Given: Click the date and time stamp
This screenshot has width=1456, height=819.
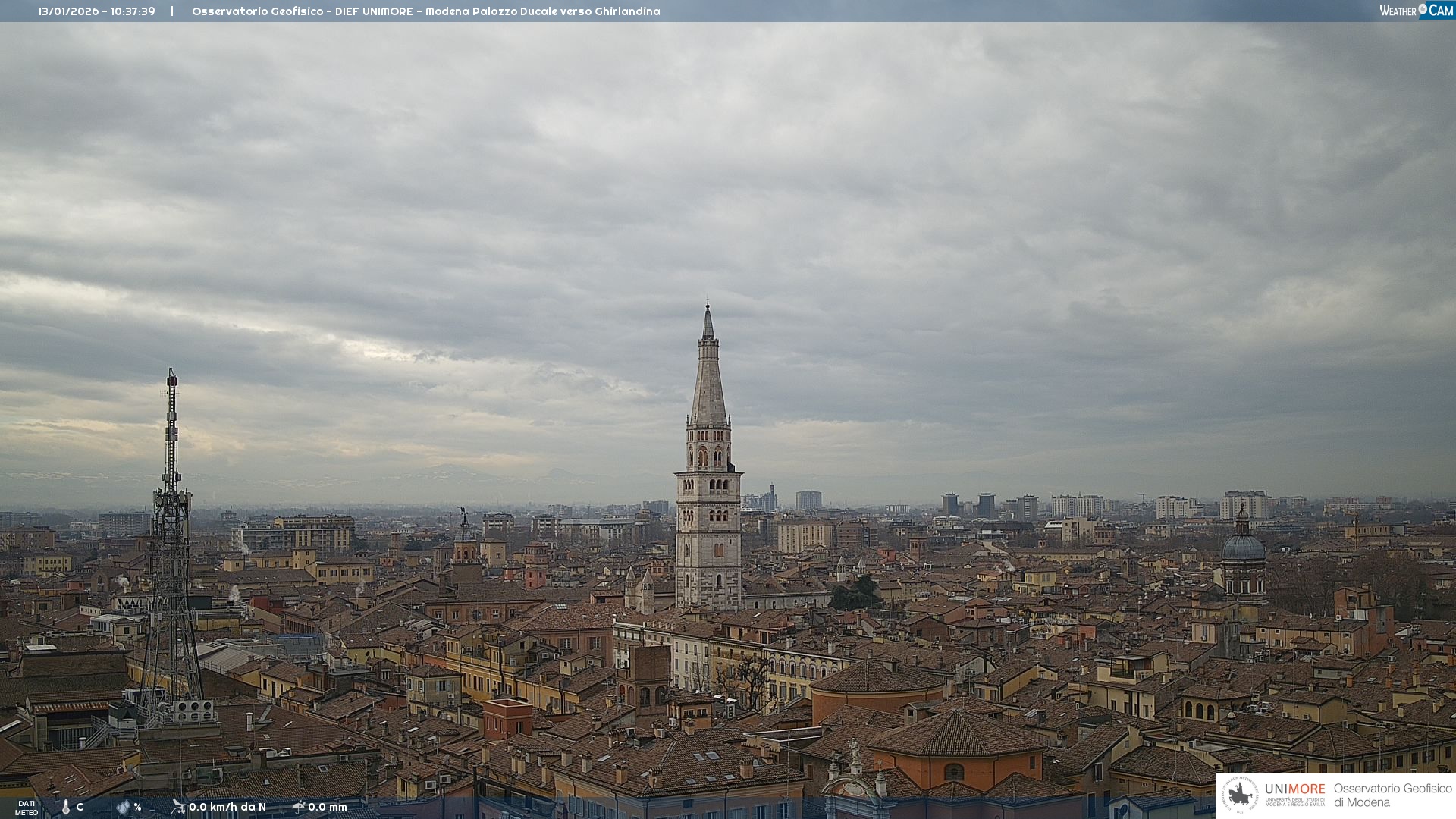Looking at the screenshot, I should click(x=96, y=11).
